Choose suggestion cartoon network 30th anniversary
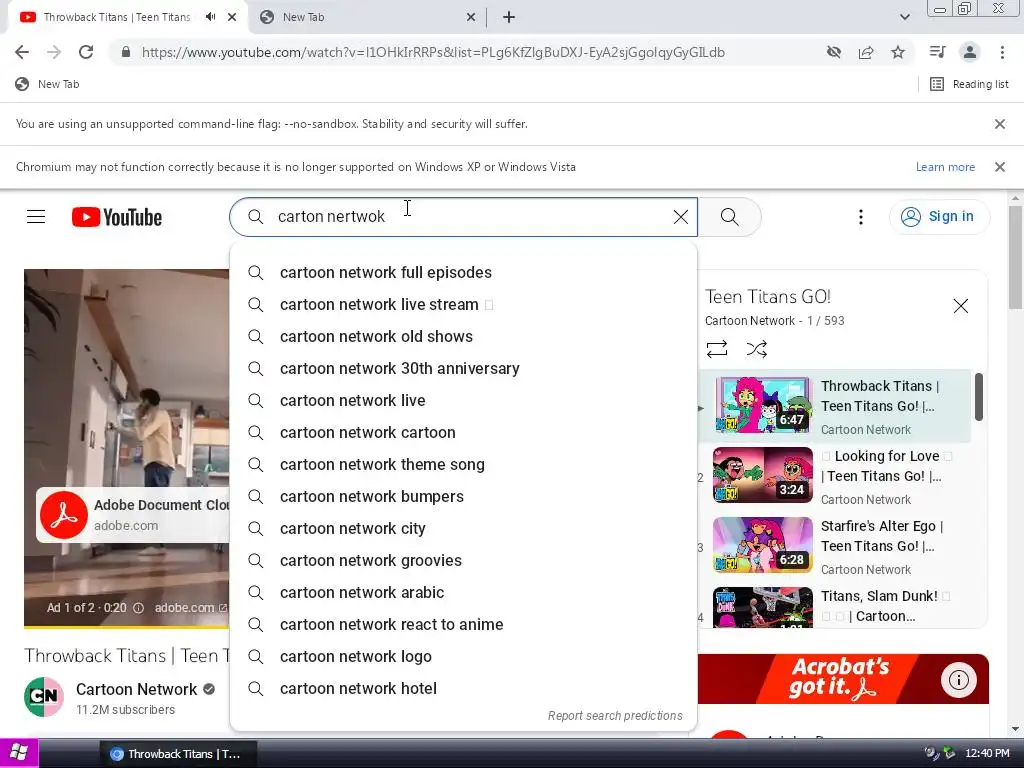 pyautogui.click(x=464, y=368)
